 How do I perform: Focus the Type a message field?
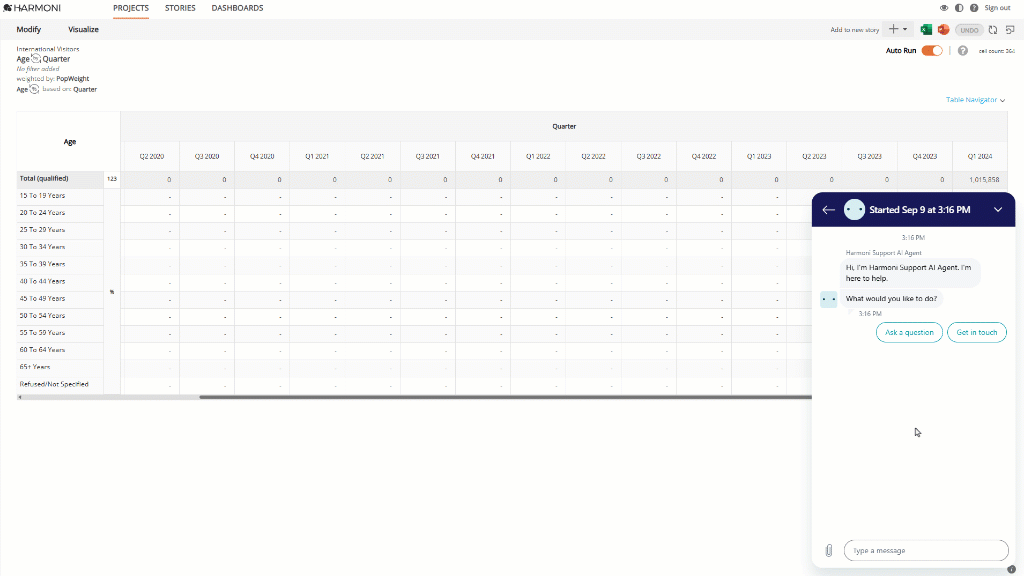tap(926, 551)
